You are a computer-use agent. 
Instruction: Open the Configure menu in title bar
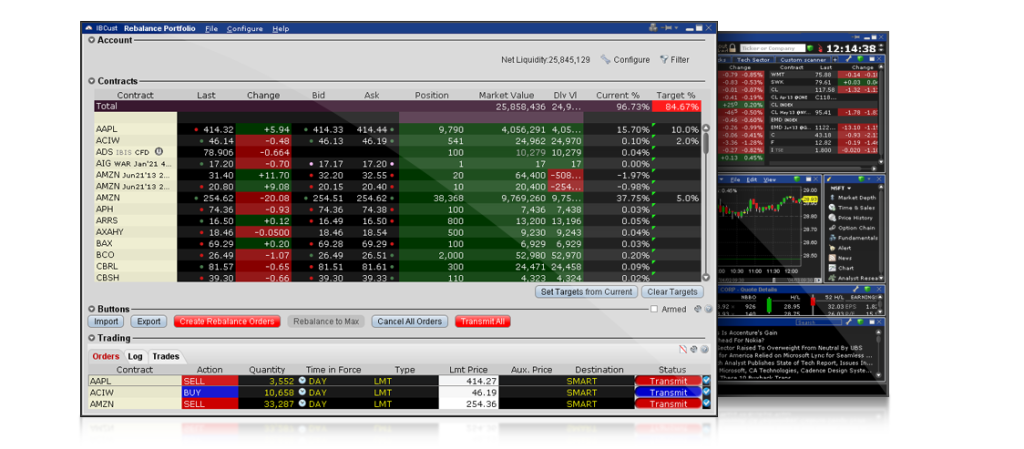pos(245,29)
